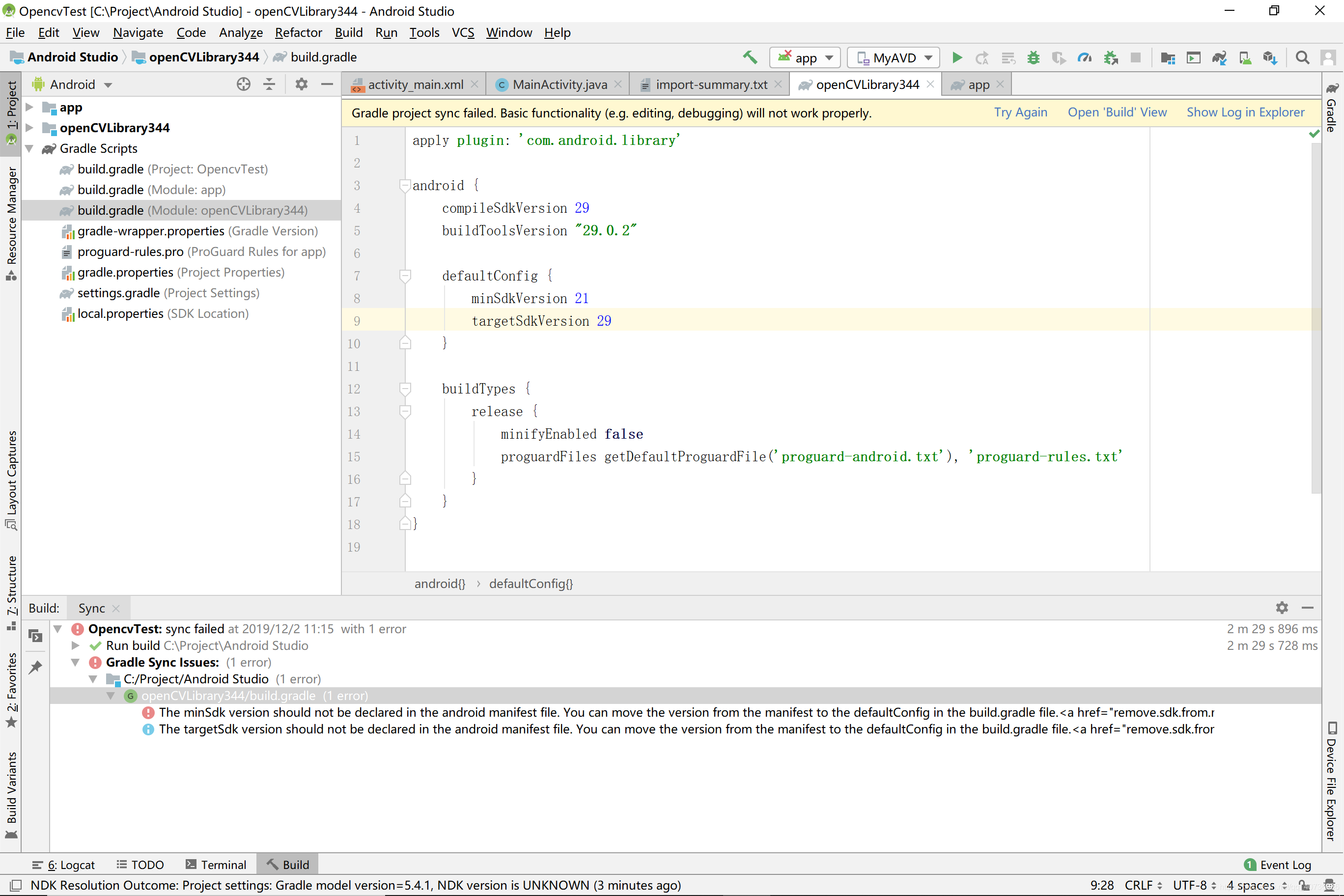Open SDK Manager icon
Image resolution: width=1344 pixels, height=896 pixels.
(x=1270, y=57)
